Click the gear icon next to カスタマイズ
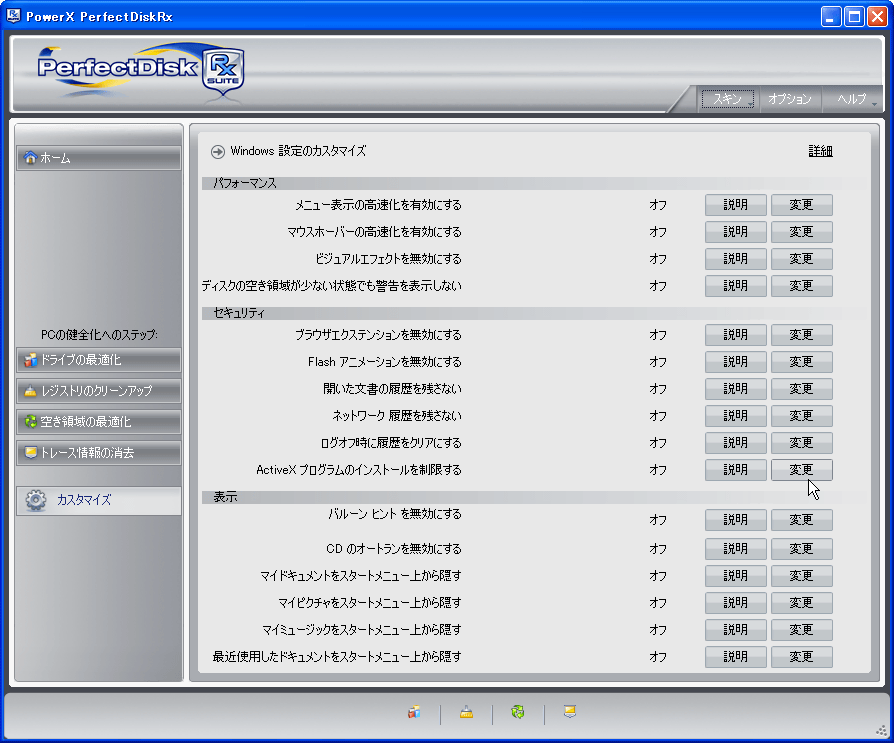The height and width of the screenshot is (743, 894). point(36,500)
